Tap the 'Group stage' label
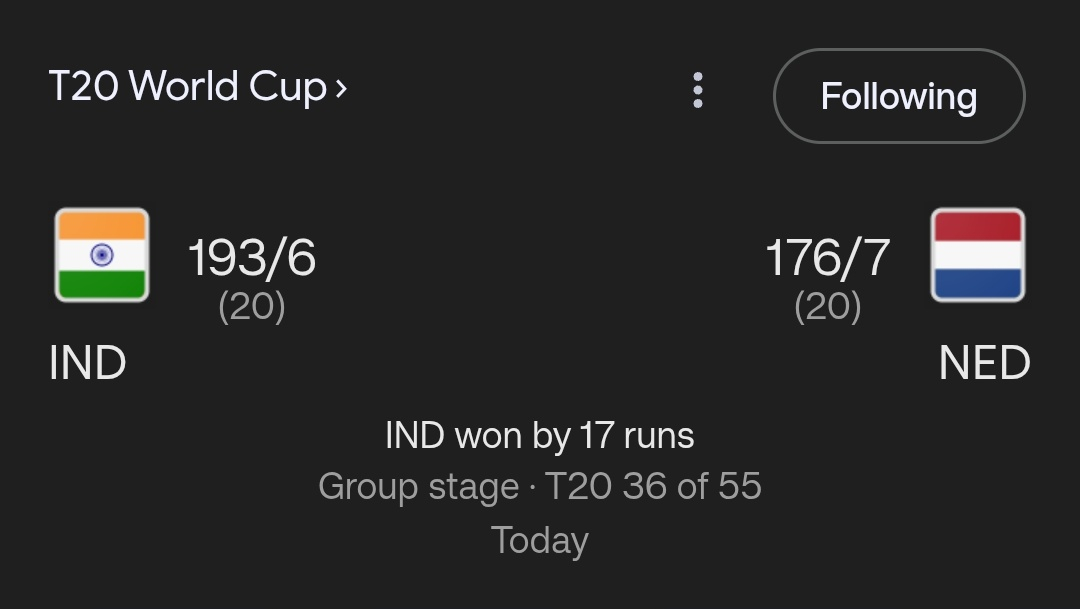 tap(418, 487)
